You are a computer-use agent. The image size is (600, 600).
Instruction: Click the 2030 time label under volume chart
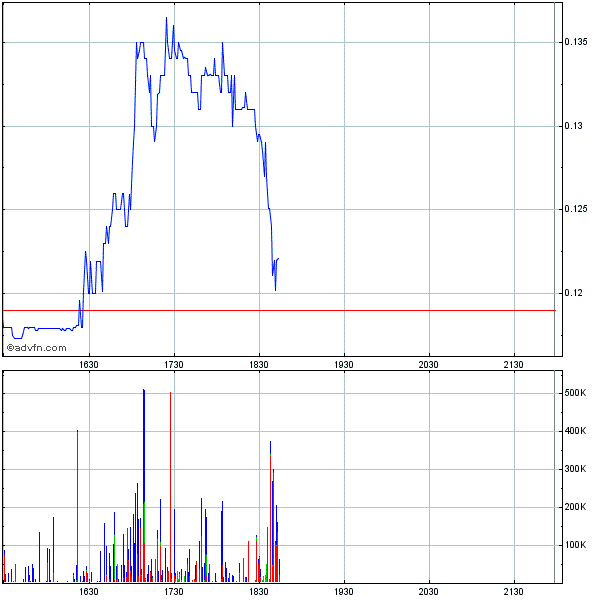pos(429,592)
